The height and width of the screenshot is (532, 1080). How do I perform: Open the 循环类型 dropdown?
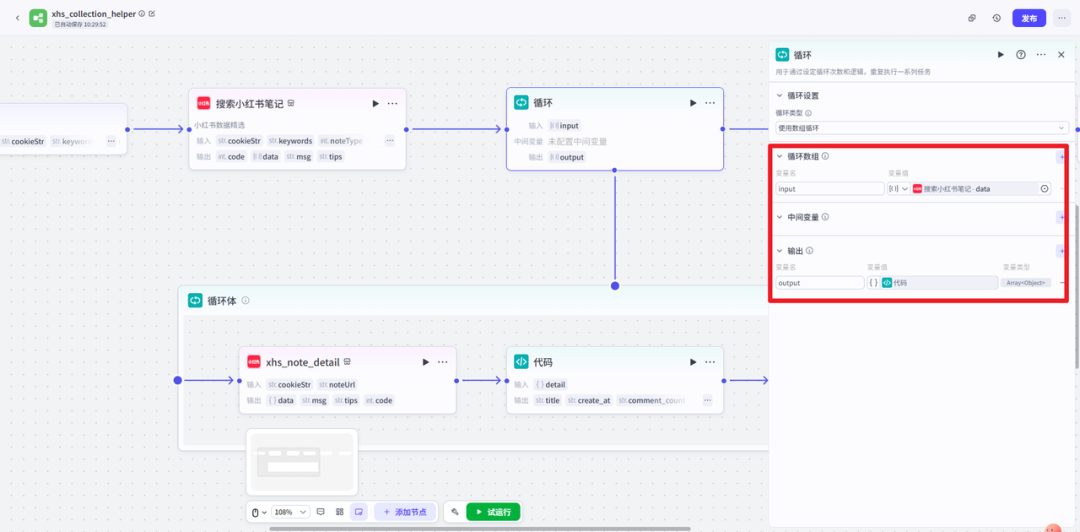(921, 128)
